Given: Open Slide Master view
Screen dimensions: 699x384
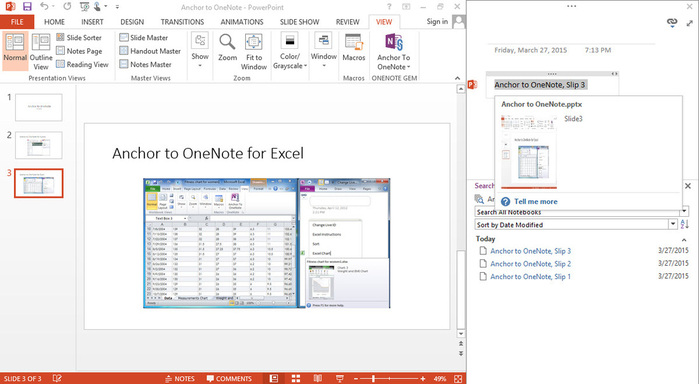Looking at the screenshot, I should click(x=144, y=37).
